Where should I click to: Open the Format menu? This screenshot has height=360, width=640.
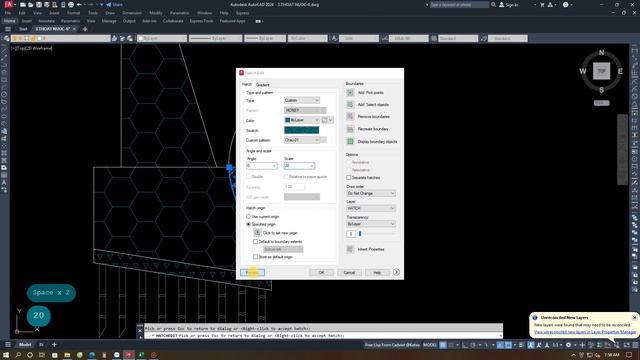pyautogui.click(x=73, y=13)
